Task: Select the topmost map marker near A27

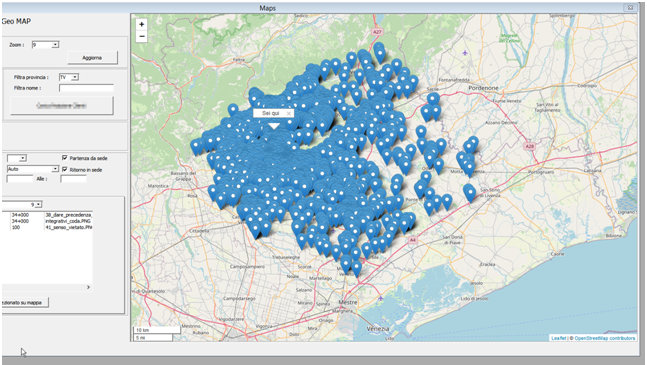Action: [379, 49]
